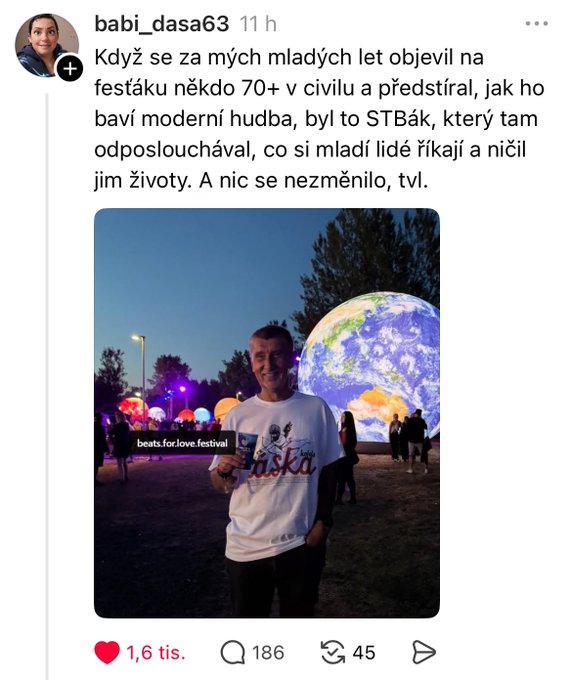Viewport: 572px width, 680px height.
Task: Open the babi_dasa63 username link
Action: [x=161, y=24]
